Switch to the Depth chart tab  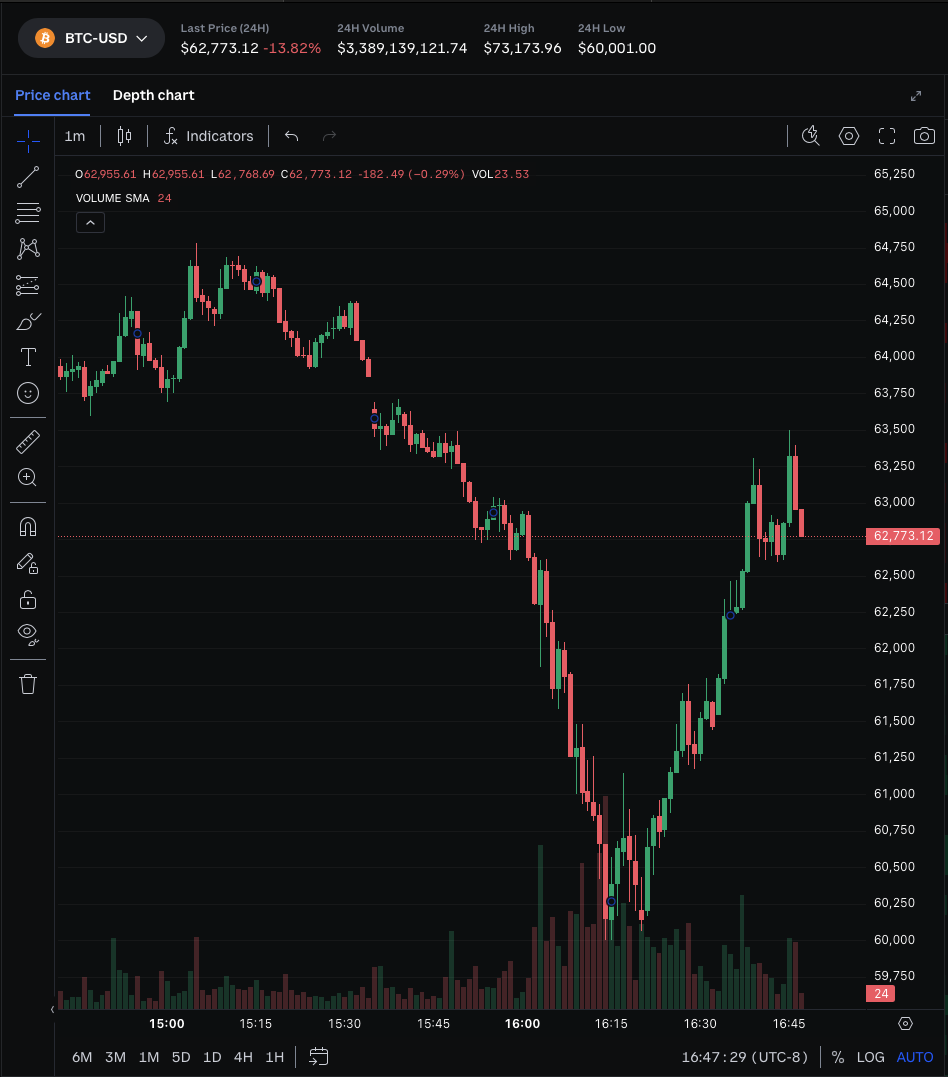153,95
